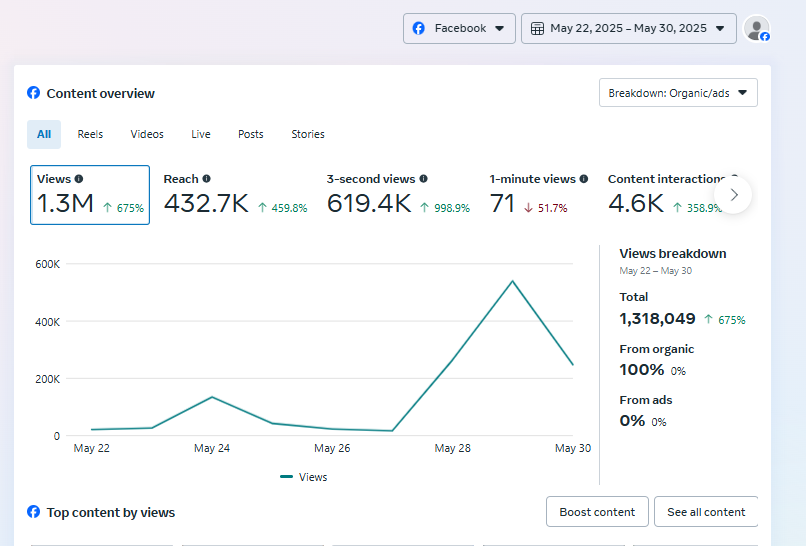Select the Stories tab
806x546 pixels.
coord(308,134)
